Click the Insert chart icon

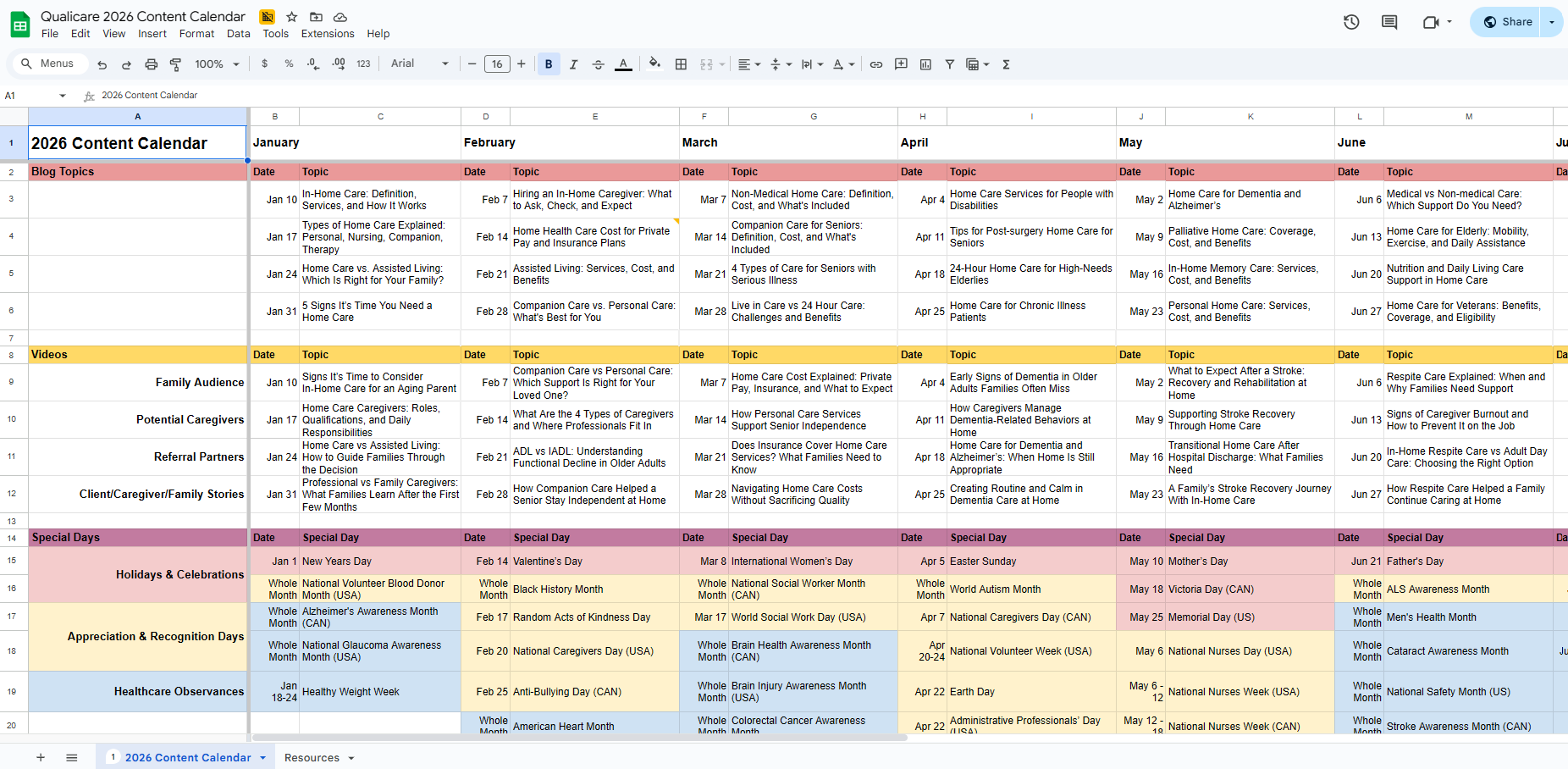[925, 64]
